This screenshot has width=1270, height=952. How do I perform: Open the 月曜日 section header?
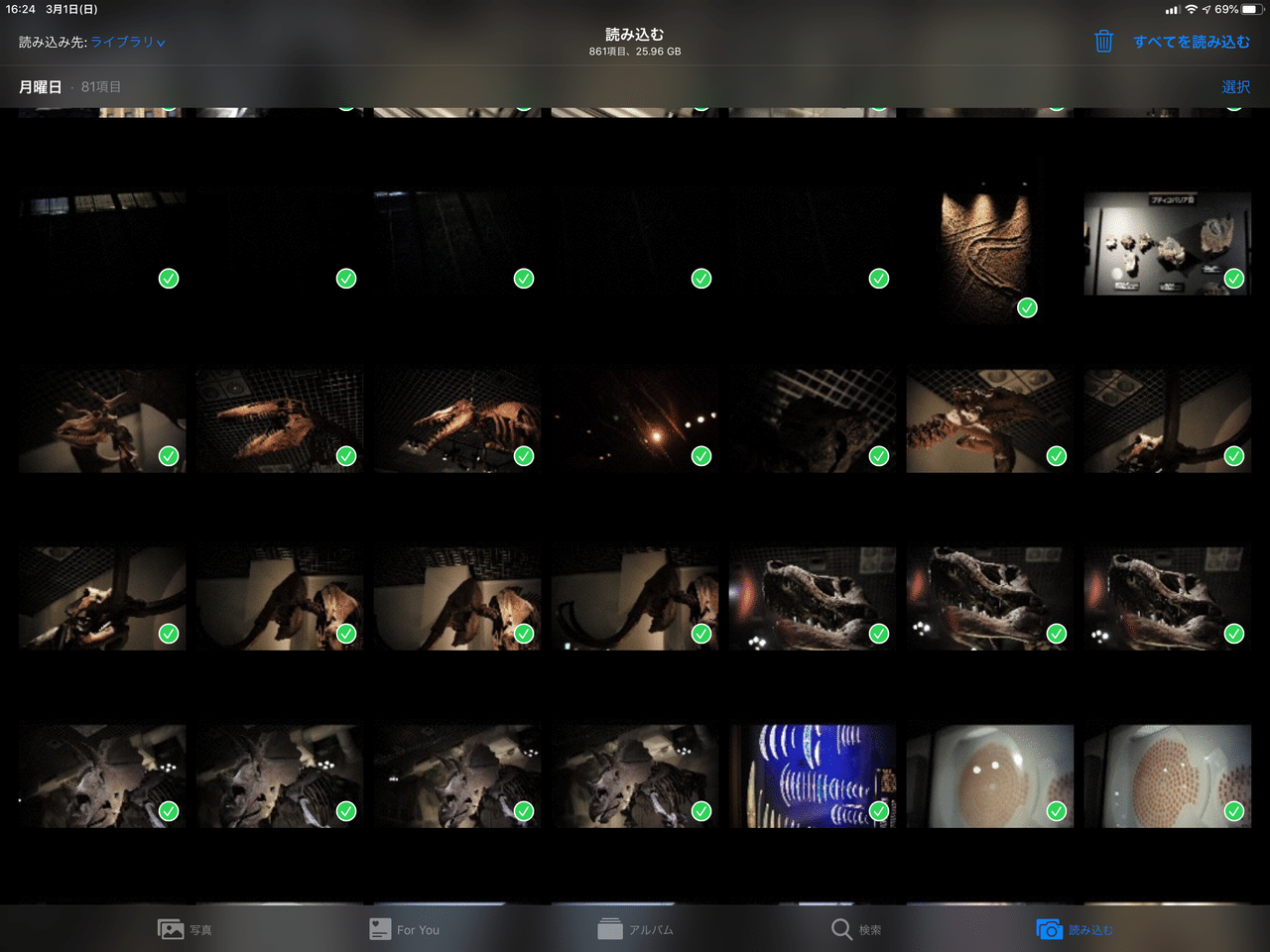point(42,86)
